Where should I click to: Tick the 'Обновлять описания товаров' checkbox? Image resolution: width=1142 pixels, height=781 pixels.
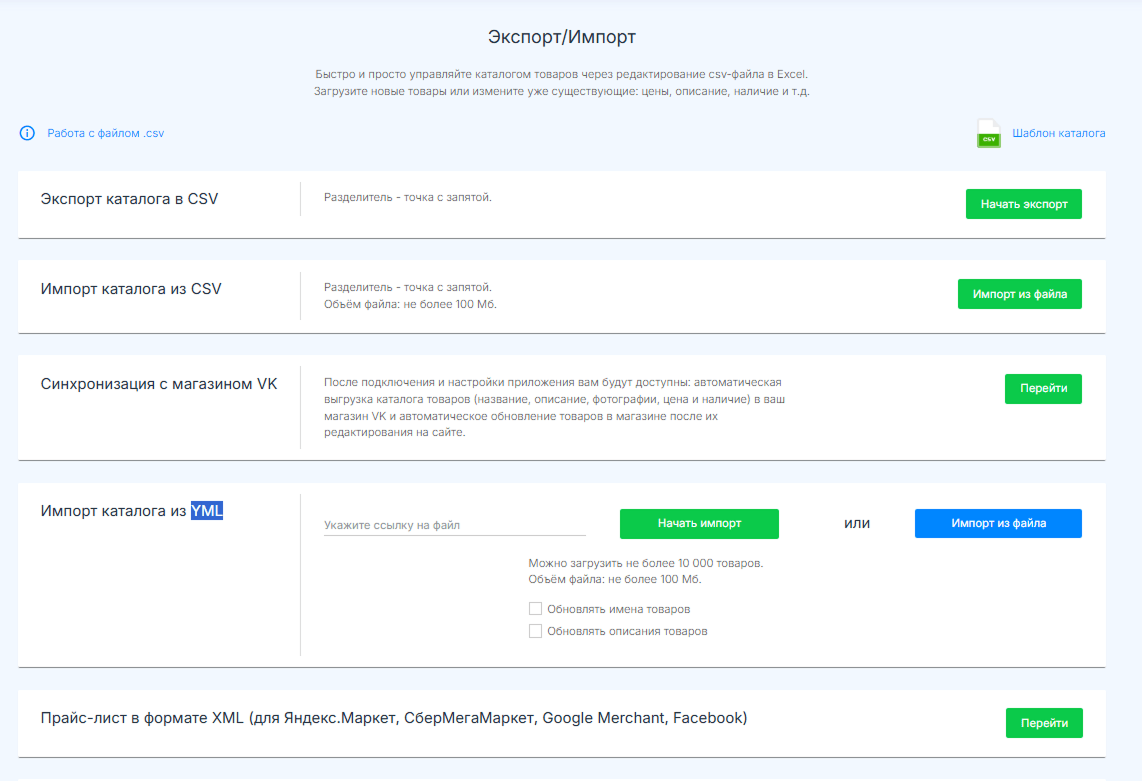tap(536, 631)
